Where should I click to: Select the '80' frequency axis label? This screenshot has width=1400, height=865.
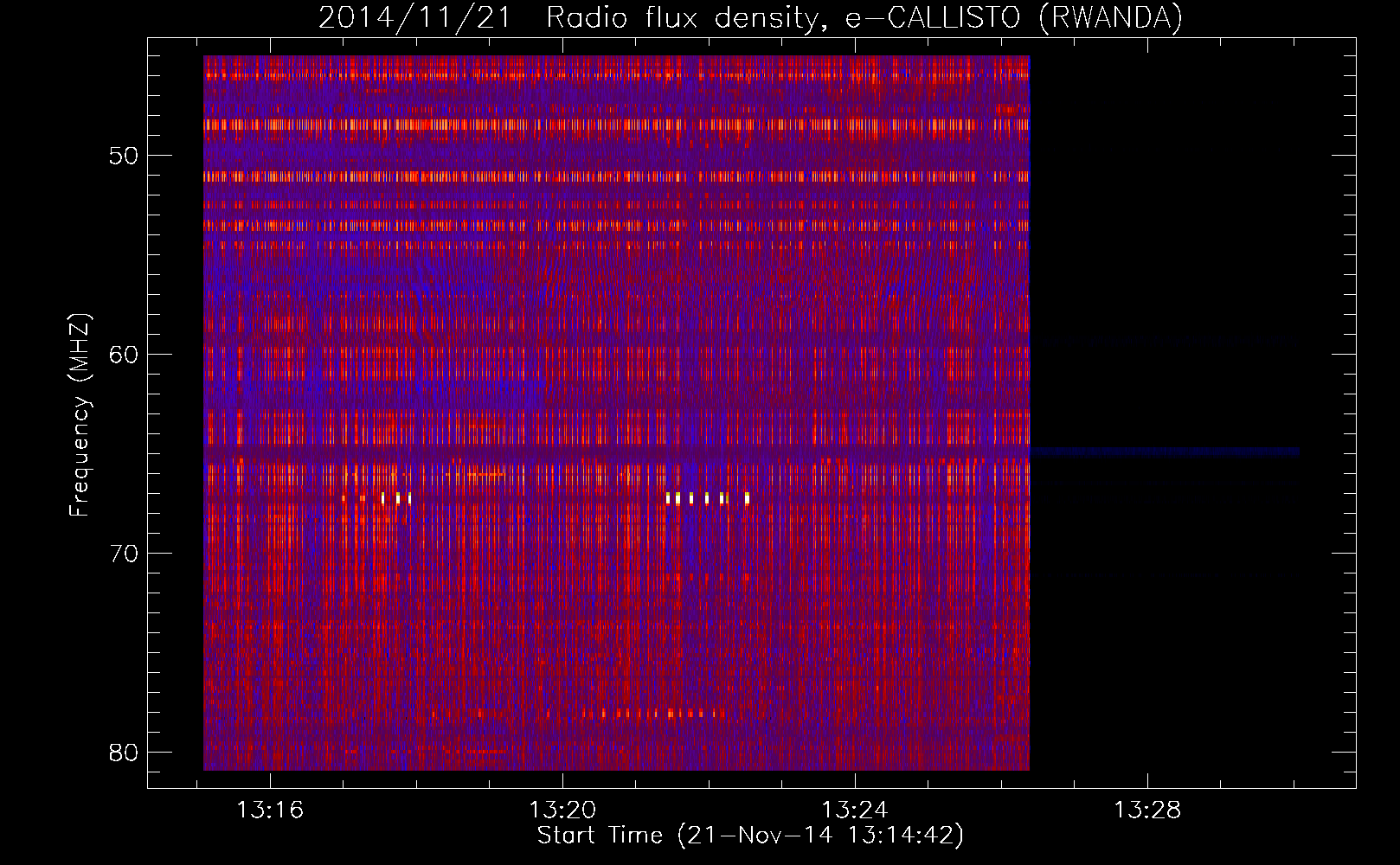[124, 753]
